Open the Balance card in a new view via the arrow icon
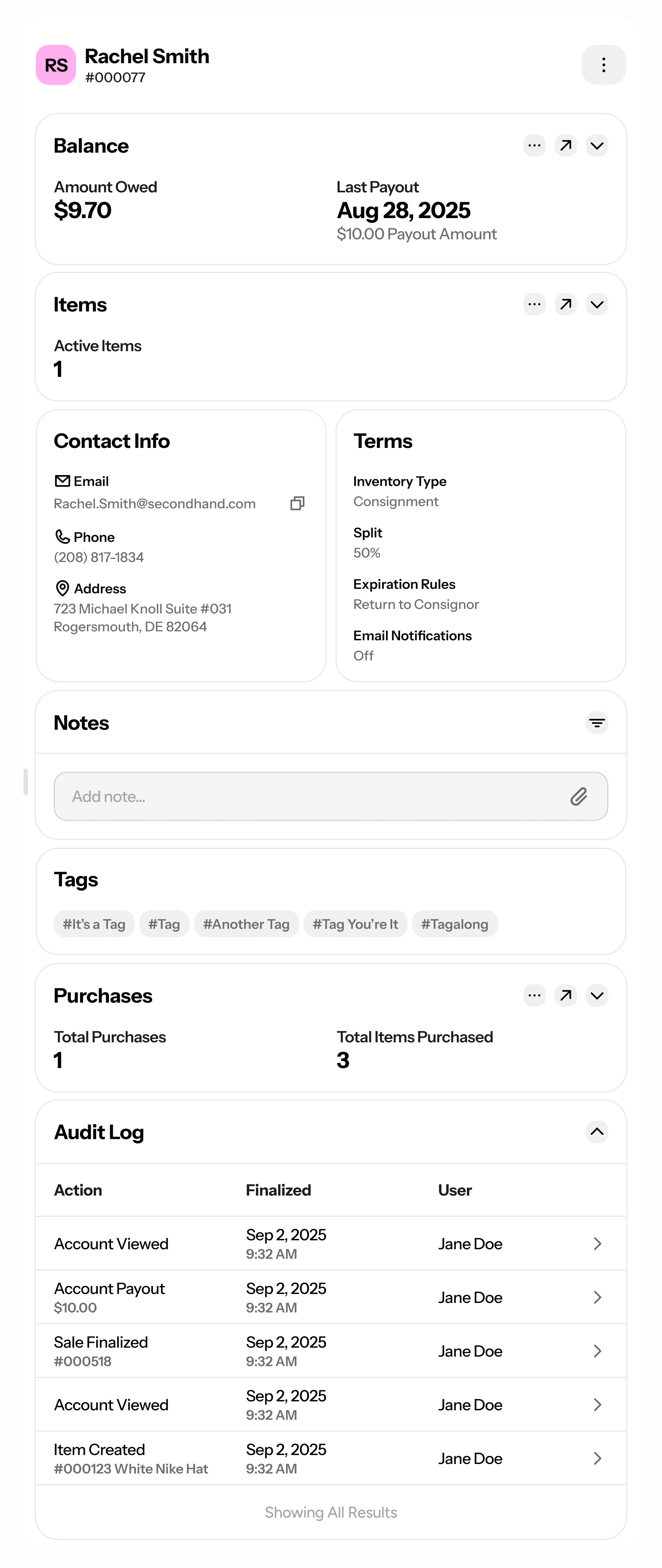Image resolution: width=662 pixels, height=1568 pixels. click(x=566, y=145)
